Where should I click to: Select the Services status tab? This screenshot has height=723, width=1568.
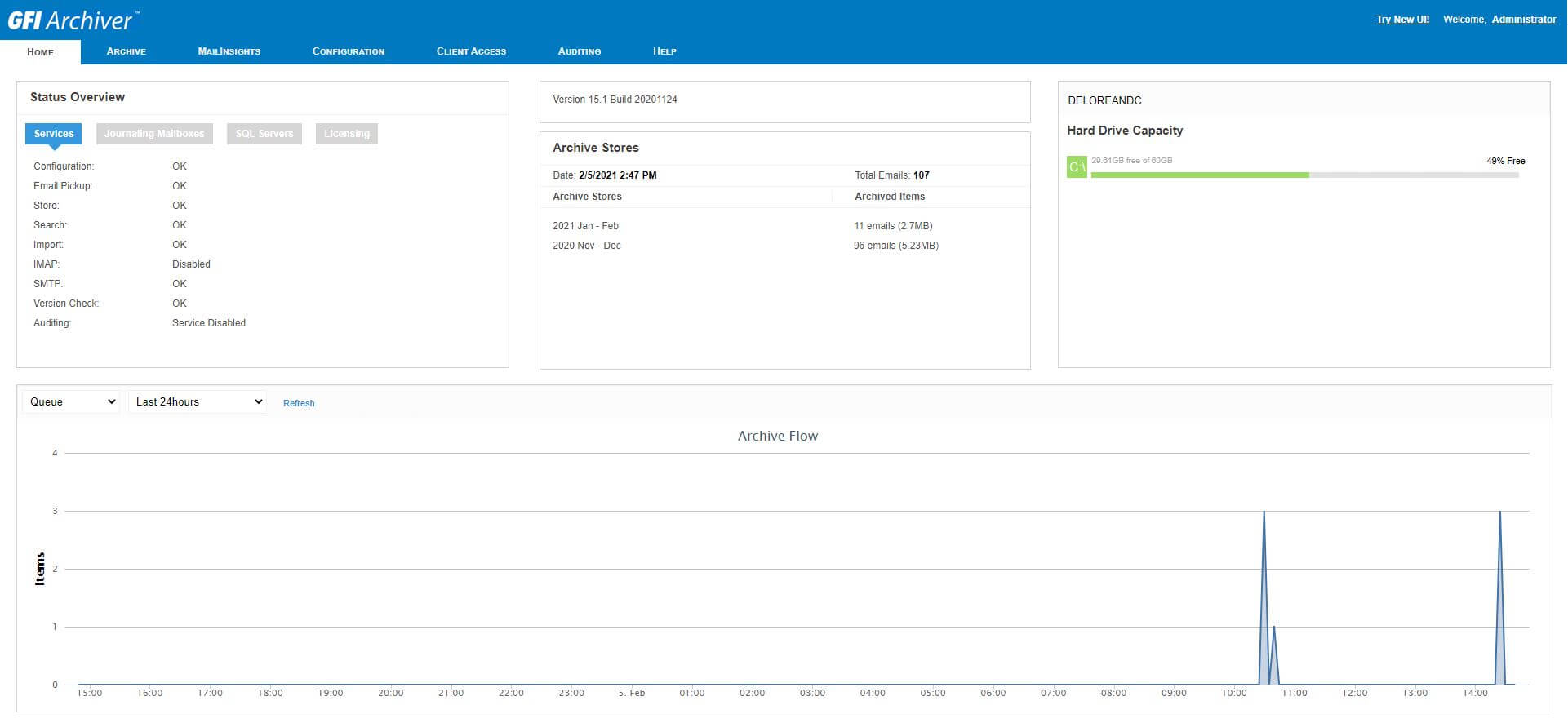[54, 134]
